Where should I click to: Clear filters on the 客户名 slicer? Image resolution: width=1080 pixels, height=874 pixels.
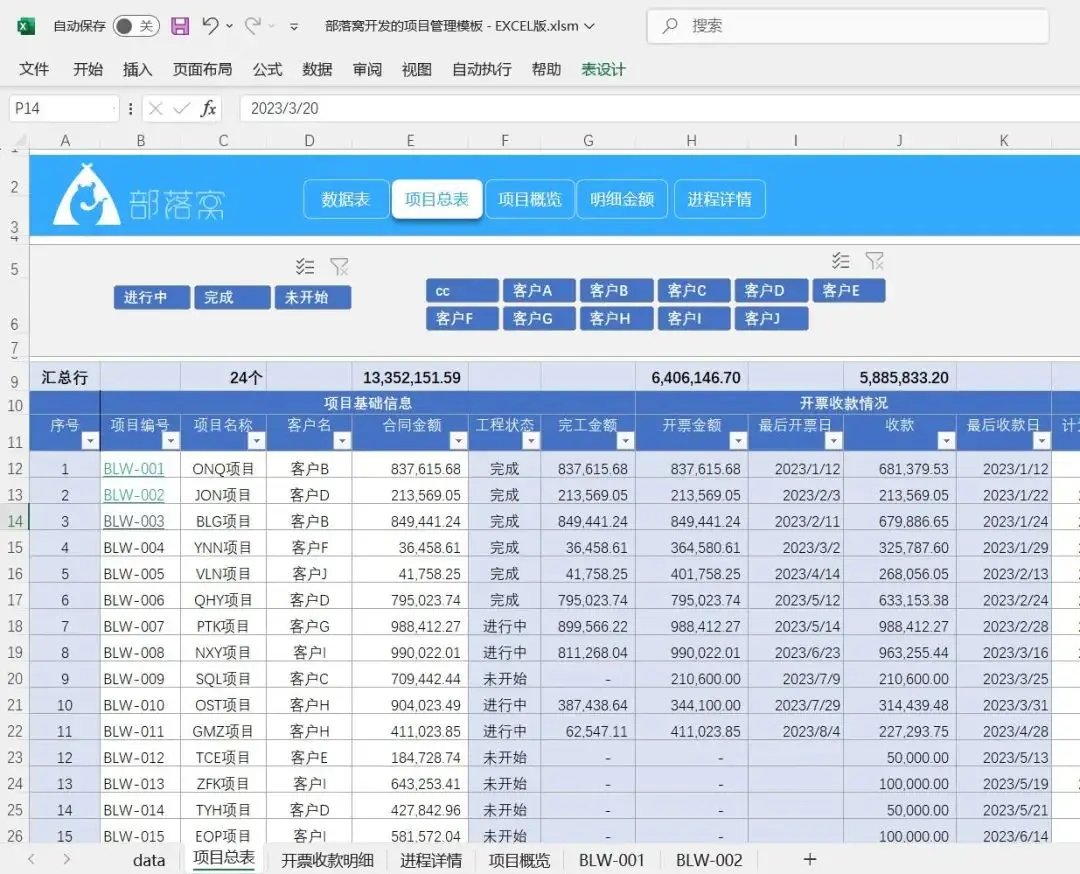(875, 261)
